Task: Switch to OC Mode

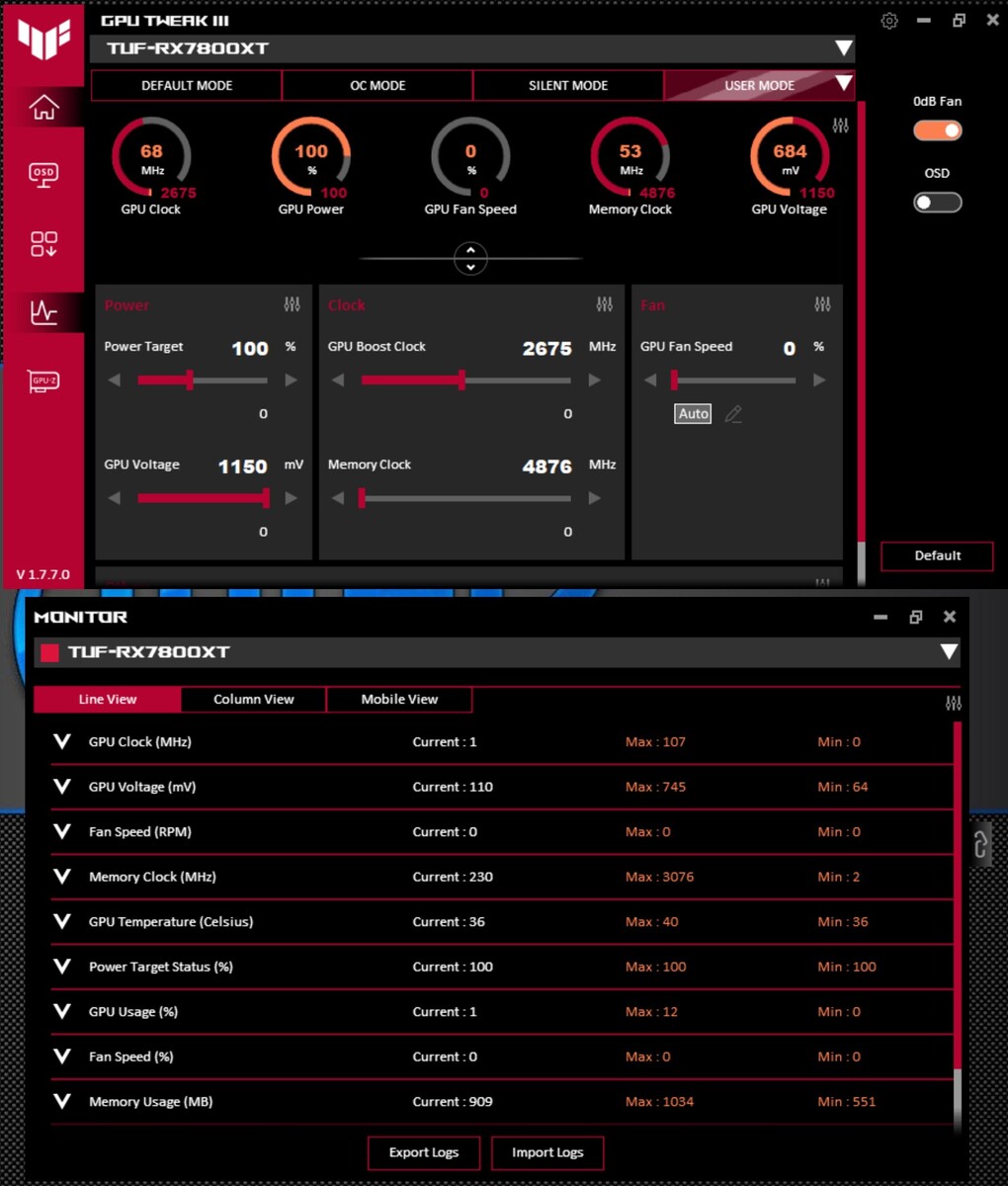Action: (x=378, y=85)
